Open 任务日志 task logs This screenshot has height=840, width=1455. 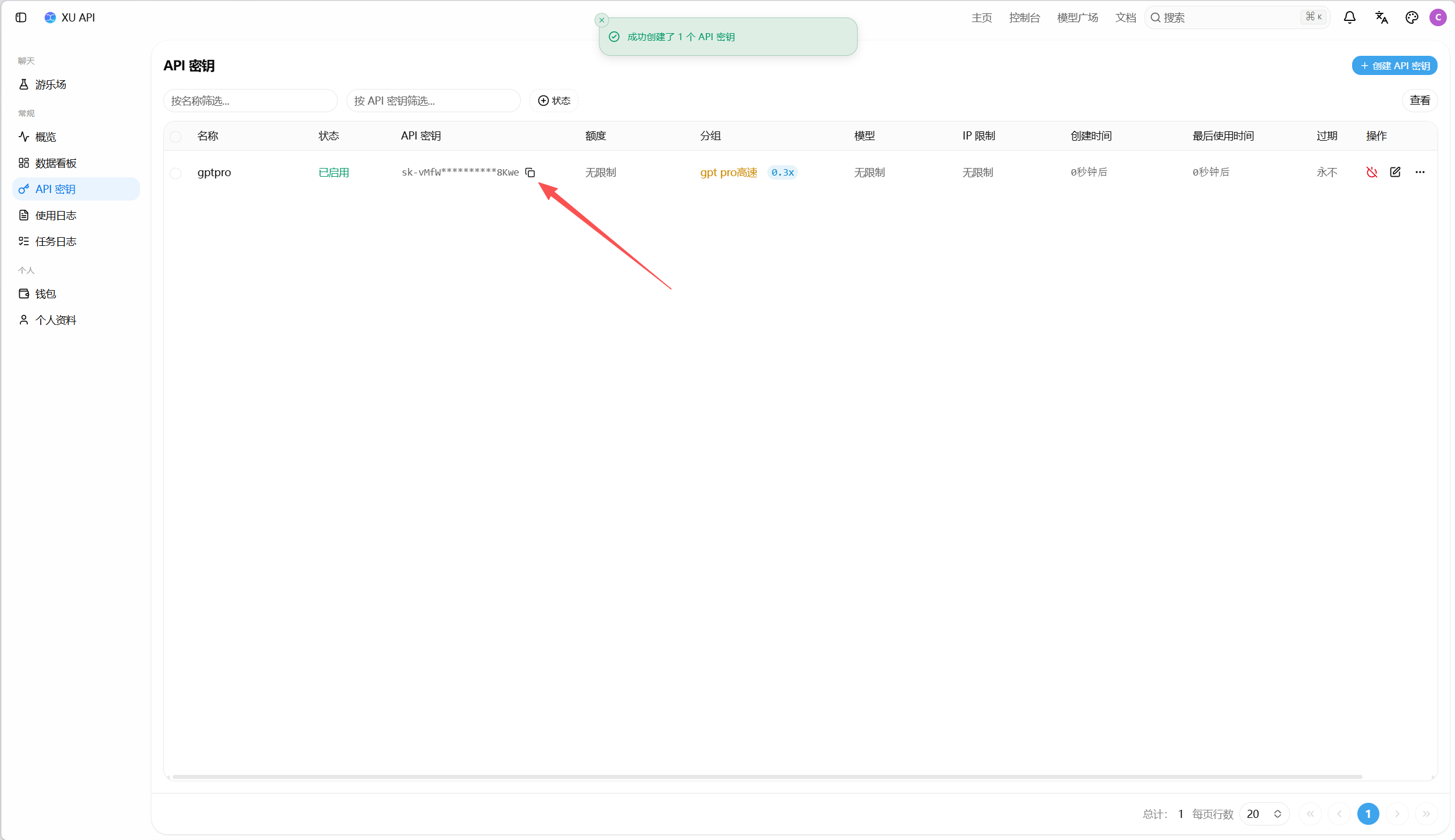point(76,241)
